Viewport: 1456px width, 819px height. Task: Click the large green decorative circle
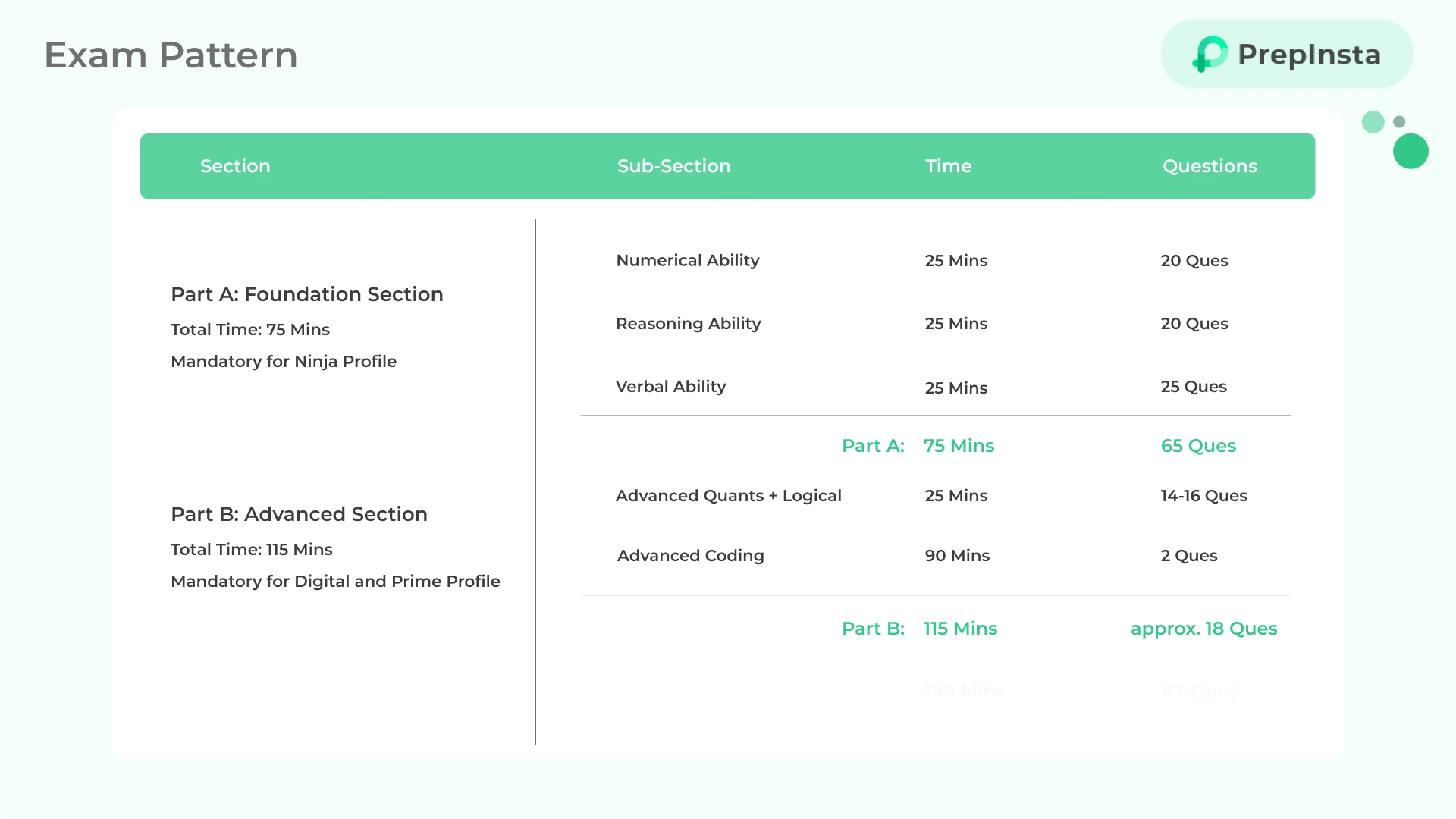tap(1410, 151)
